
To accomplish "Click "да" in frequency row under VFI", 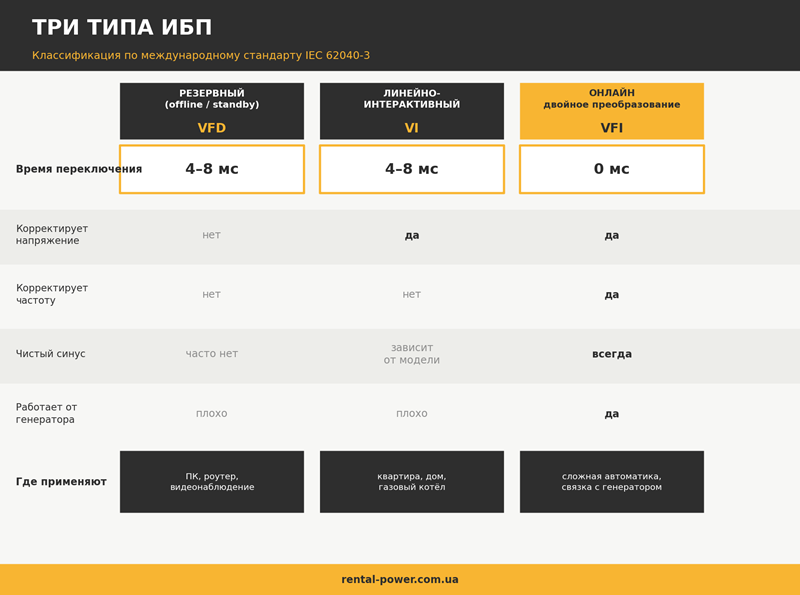I will click(612, 294).
